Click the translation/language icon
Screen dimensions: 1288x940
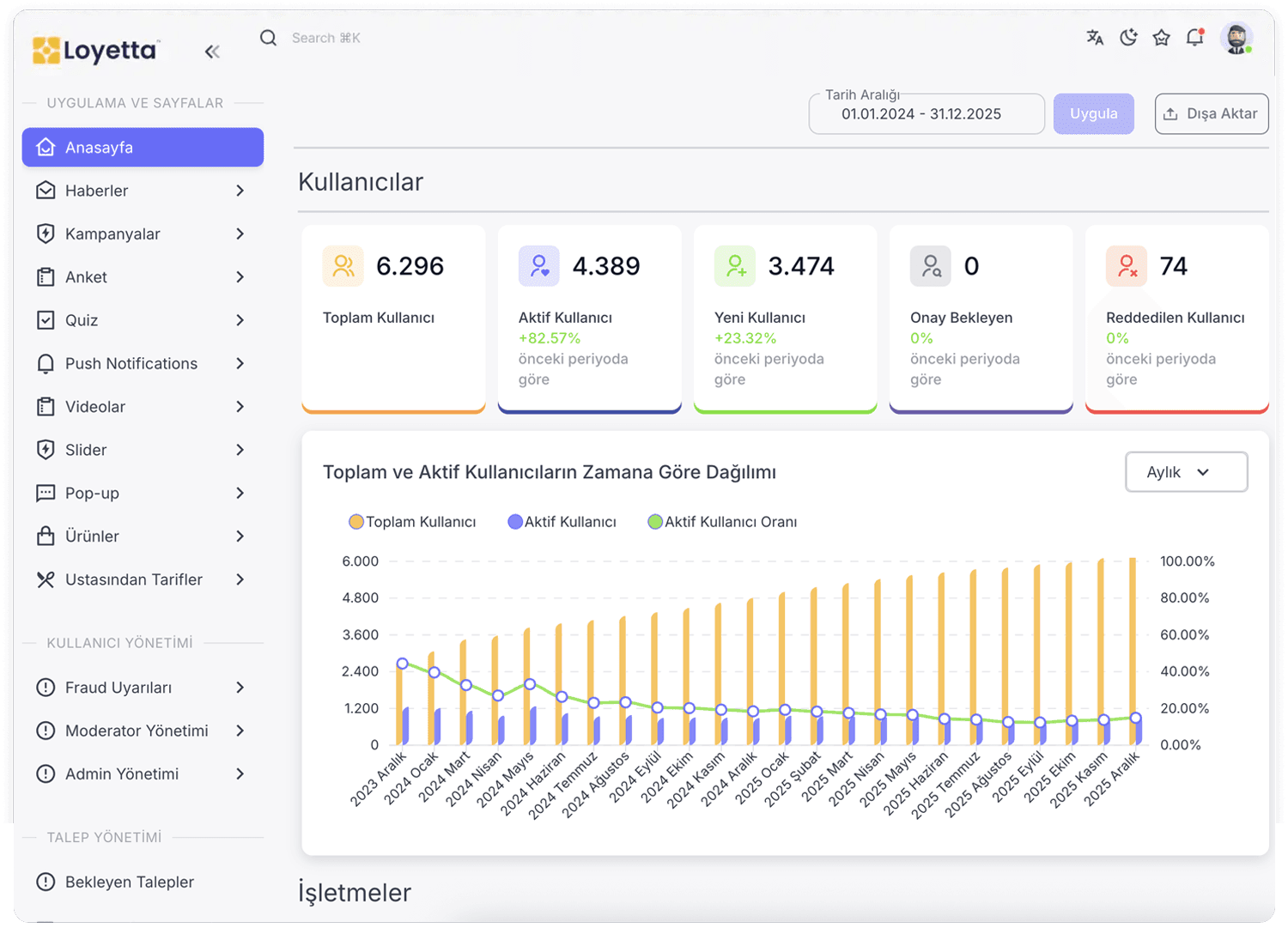[1094, 38]
